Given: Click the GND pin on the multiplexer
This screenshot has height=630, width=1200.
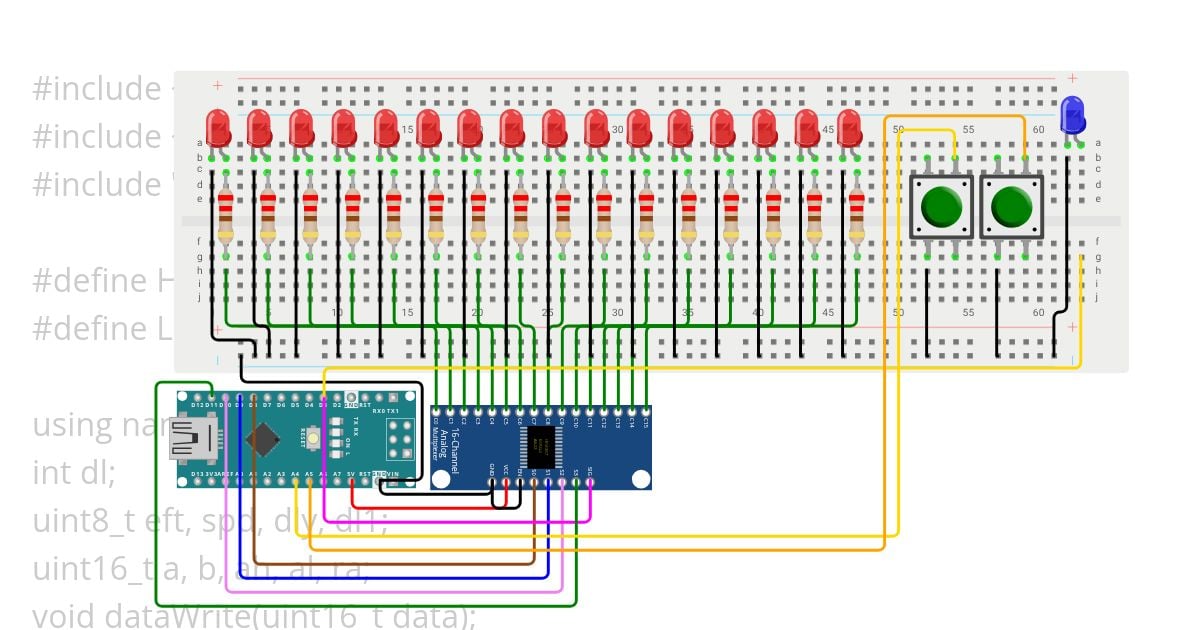Looking at the screenshot, I should [491, 482].
